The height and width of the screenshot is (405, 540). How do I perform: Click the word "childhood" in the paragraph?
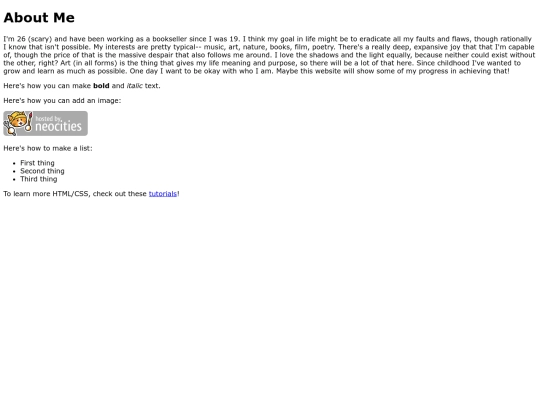tap(452, 63)
